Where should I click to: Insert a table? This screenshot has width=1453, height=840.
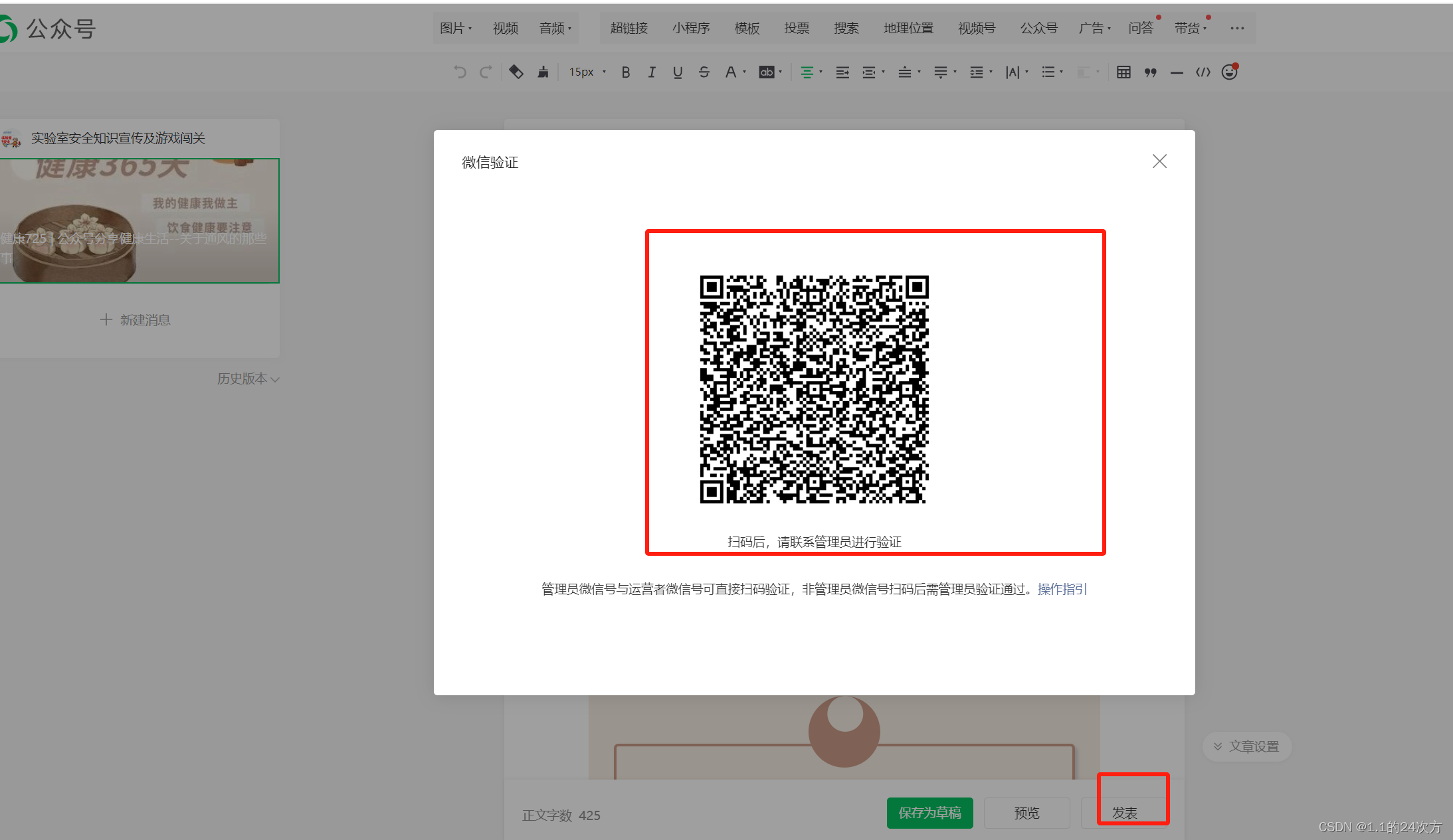(1123, 72)
